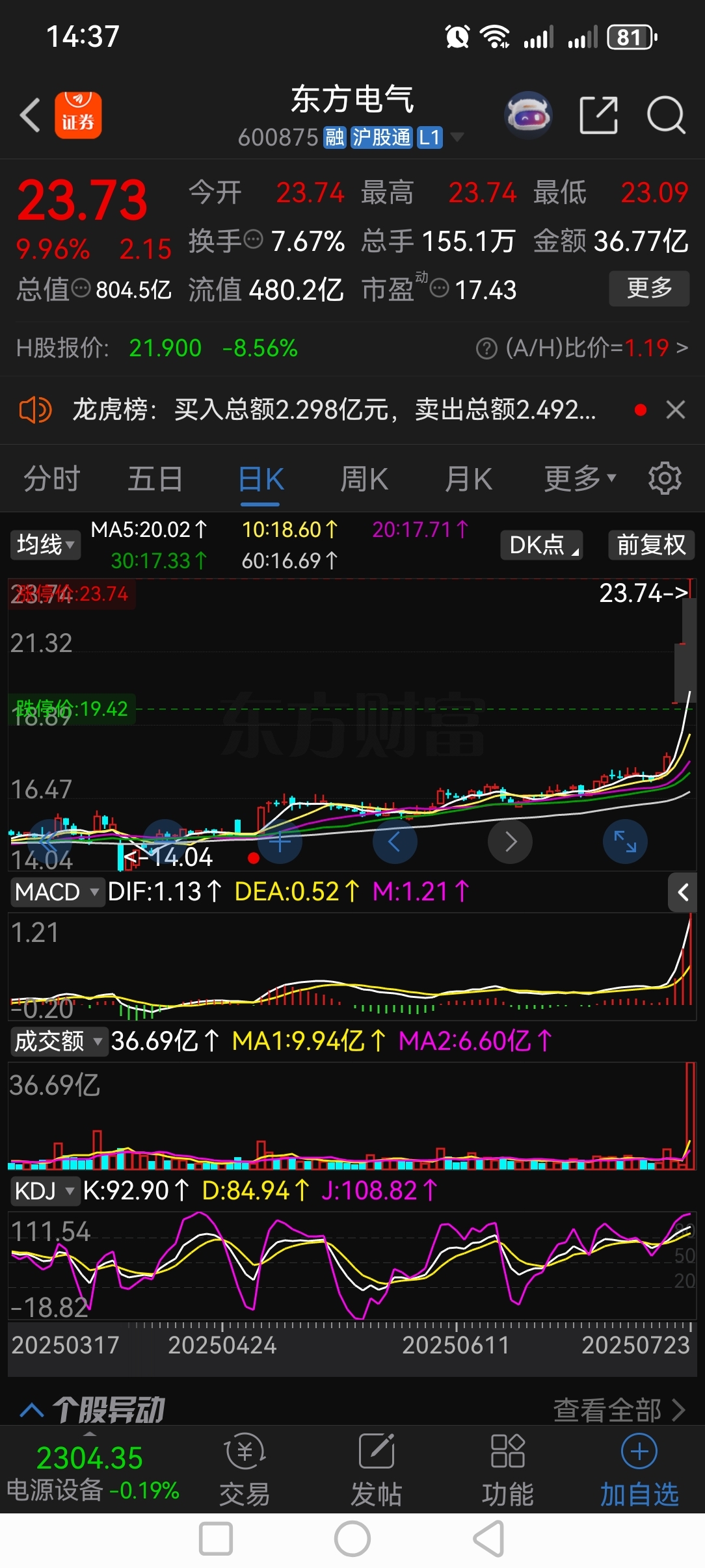Screen dimensions: 705x1568
Task: Tap DIF:1.13 value in MACD
Action: coord(164,892)
